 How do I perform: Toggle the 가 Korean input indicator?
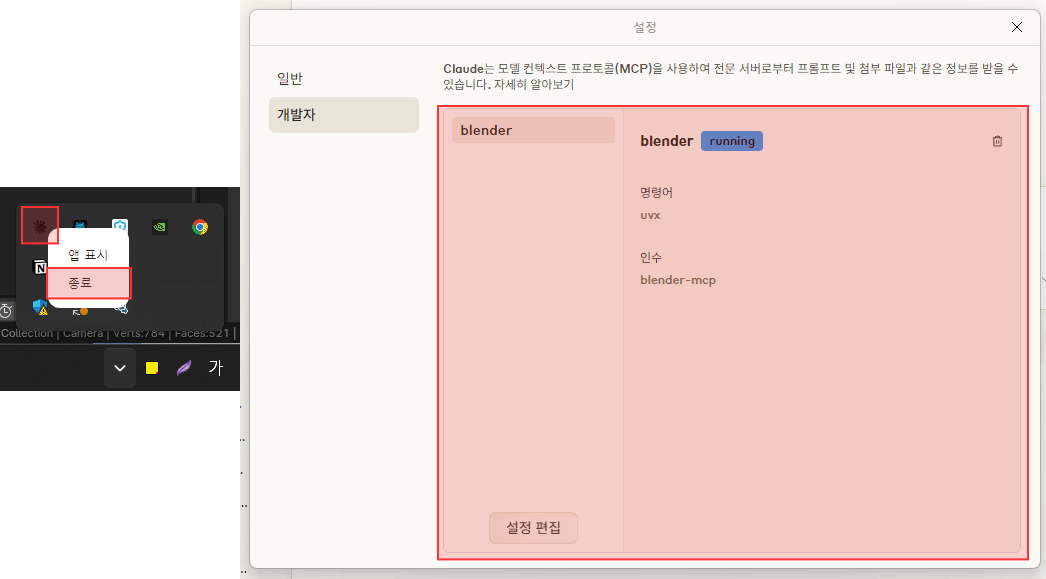[215, 368]
